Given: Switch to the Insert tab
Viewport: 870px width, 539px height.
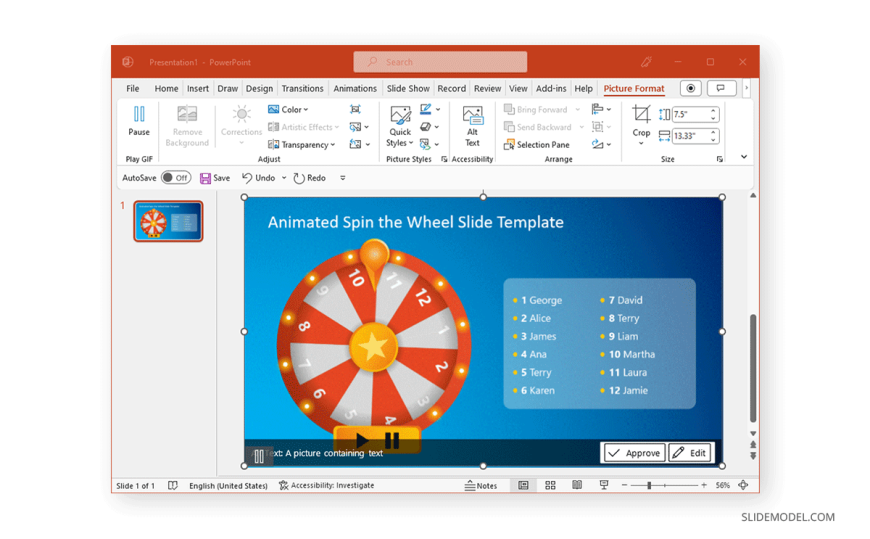Looking at the screenshot, I should pyautogui.click(x=198, y=88).
